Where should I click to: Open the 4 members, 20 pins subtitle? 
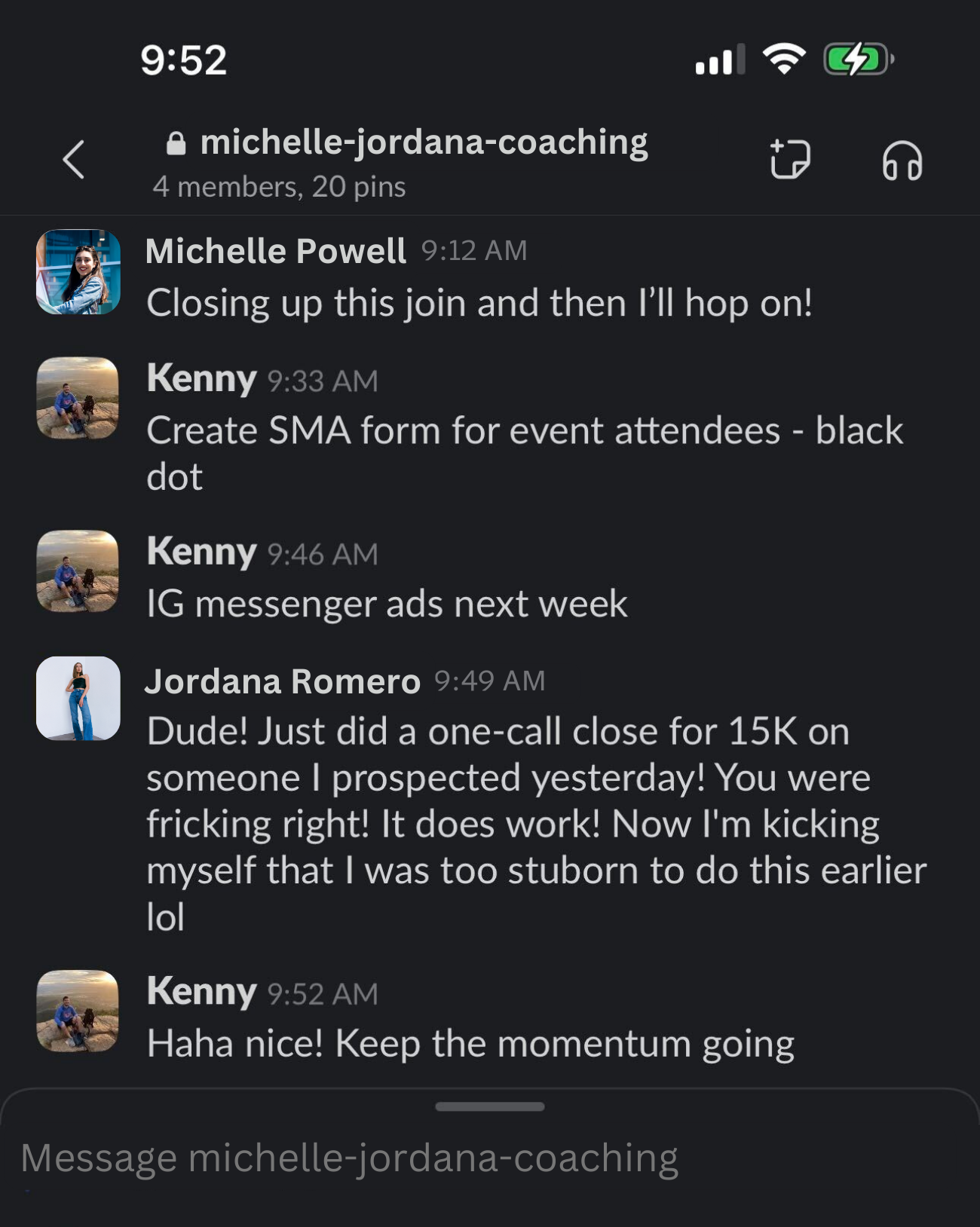(x=279, y=185)
